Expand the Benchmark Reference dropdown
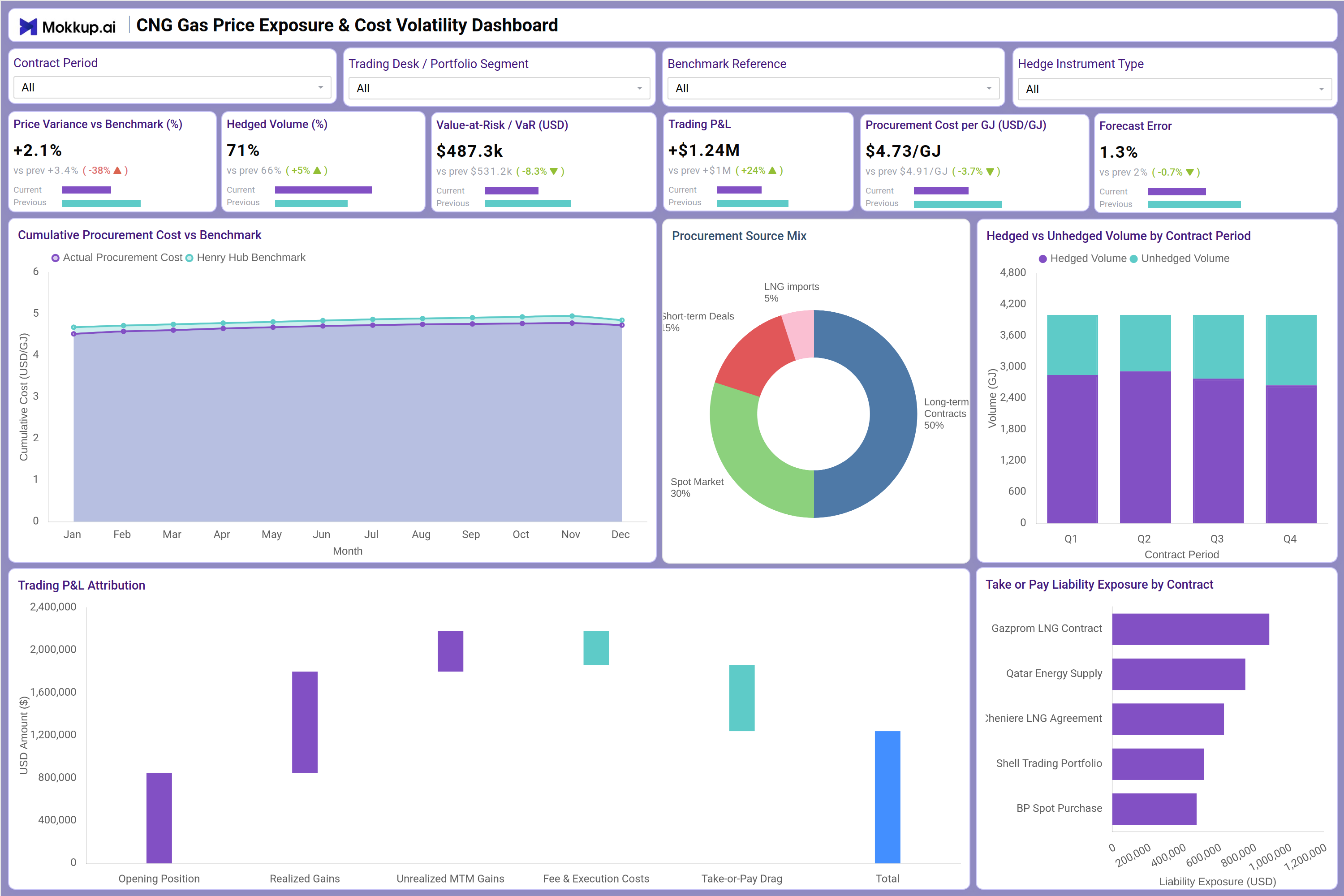 point(833,89)
